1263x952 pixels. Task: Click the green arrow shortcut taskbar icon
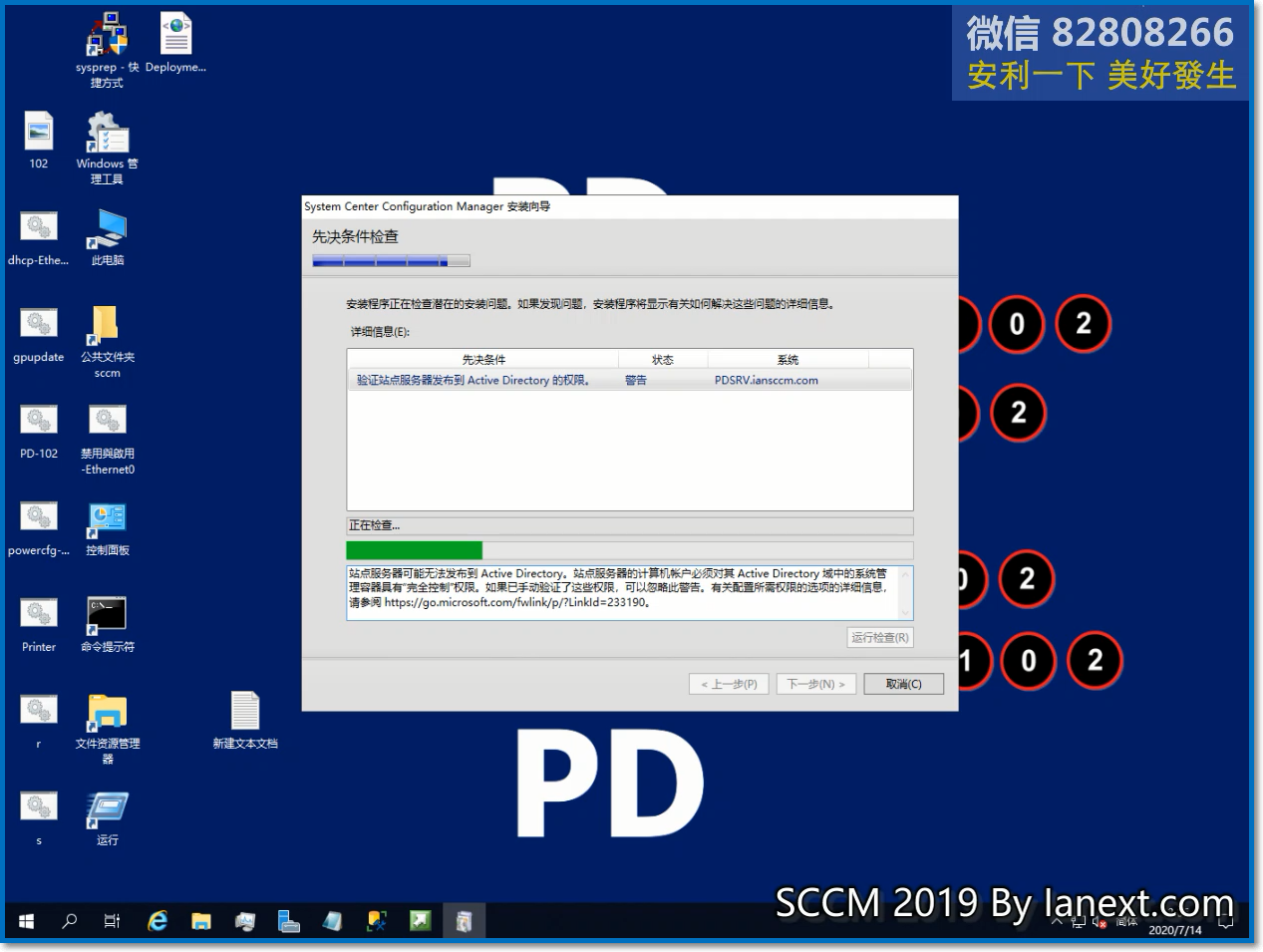420,921
